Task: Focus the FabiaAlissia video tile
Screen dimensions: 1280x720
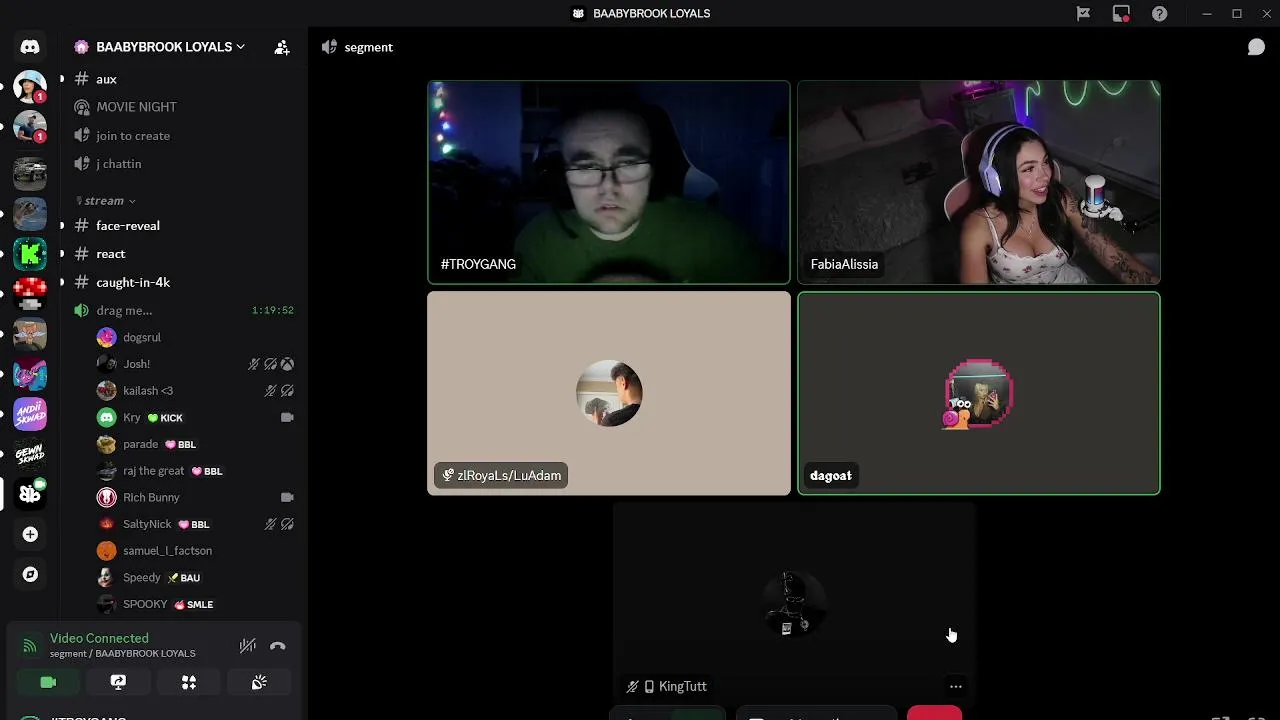Action: point(979,182)
